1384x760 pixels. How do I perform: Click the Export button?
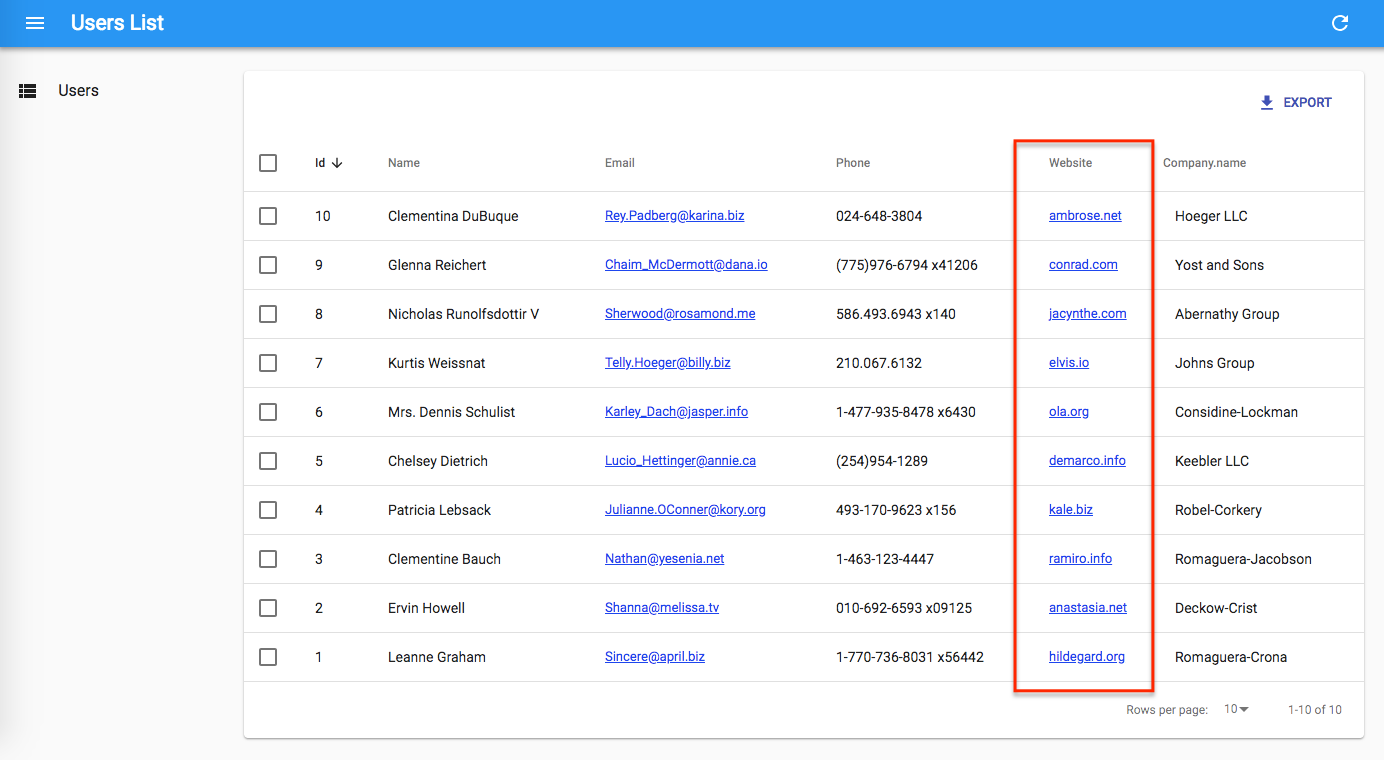point(1295,102)
